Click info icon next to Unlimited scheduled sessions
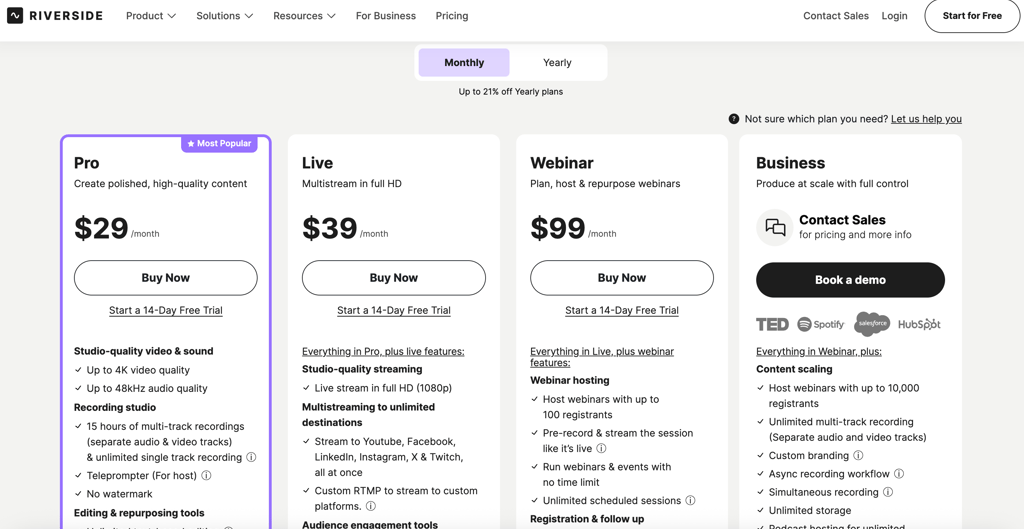This screenshot has width=1024, height=529. pyautogui.click(x=690, y=501)
